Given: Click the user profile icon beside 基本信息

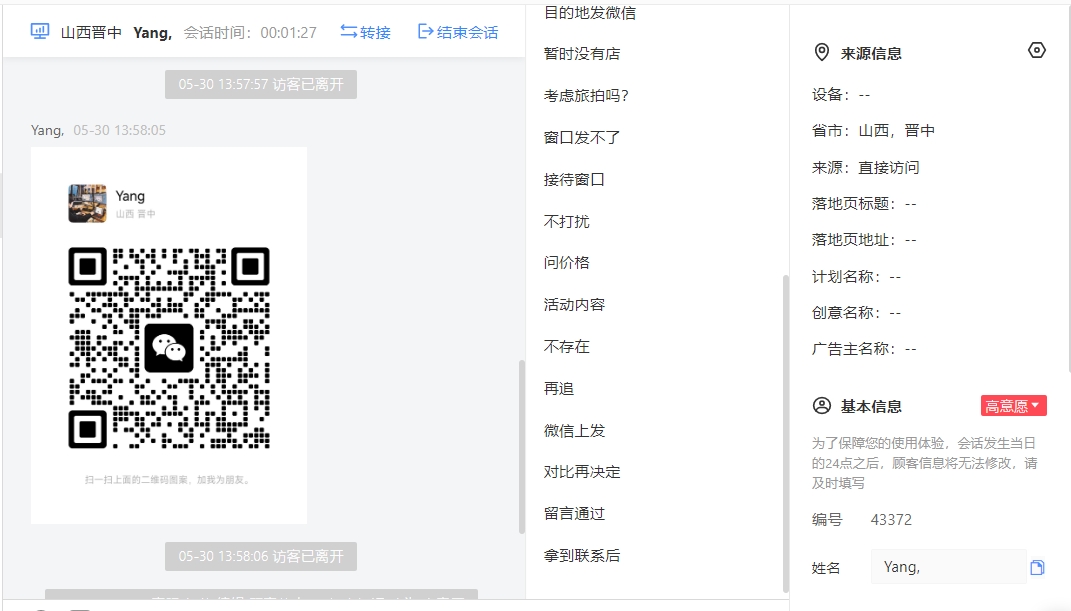Looking at the screenshot, I should [x=822, y=406].
